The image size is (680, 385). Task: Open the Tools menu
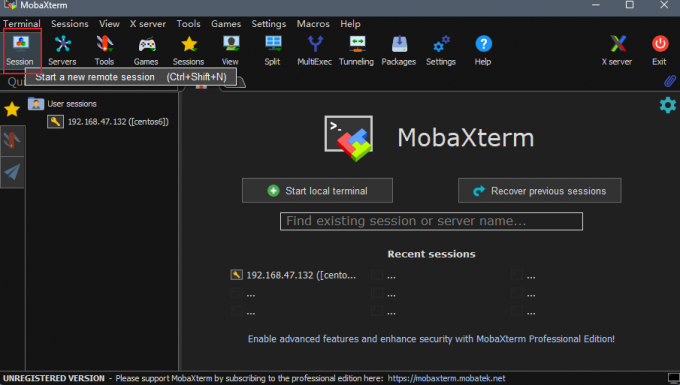[188, 24]
